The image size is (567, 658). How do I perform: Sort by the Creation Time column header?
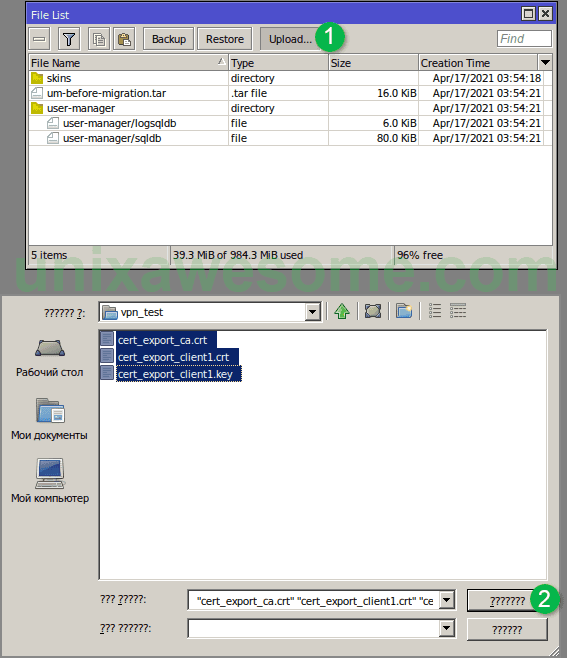click(478, 63)
